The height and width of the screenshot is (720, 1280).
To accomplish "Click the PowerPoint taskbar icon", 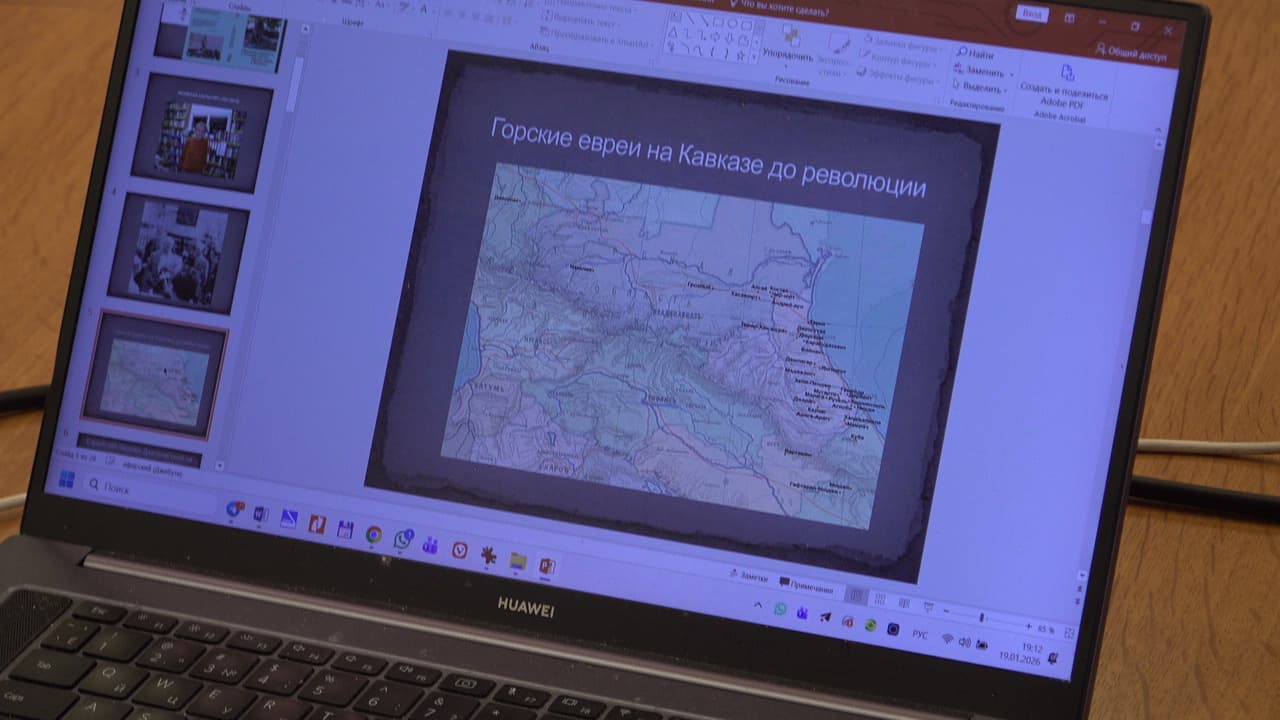I will point(546,566).
